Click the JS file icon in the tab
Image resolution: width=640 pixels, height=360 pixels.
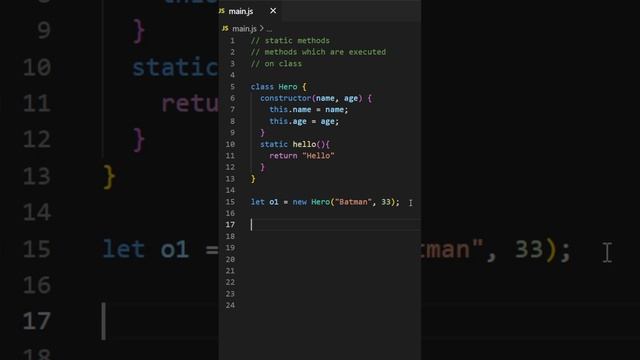click(x=222, y=11)
